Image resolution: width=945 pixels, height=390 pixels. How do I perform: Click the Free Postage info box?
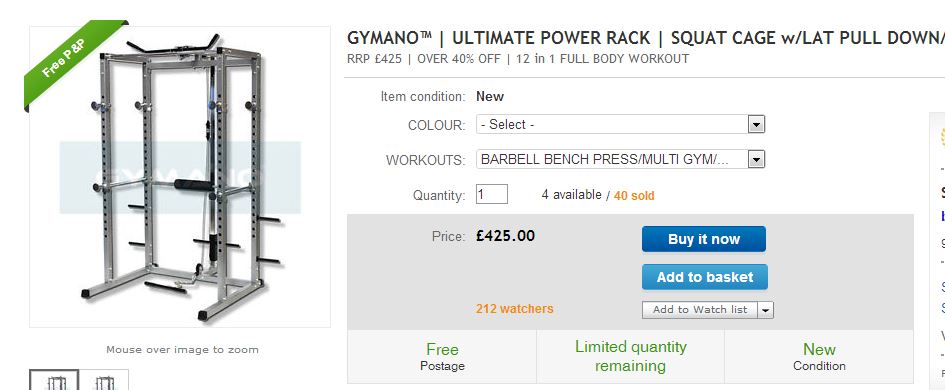click(x=442, y=356)
